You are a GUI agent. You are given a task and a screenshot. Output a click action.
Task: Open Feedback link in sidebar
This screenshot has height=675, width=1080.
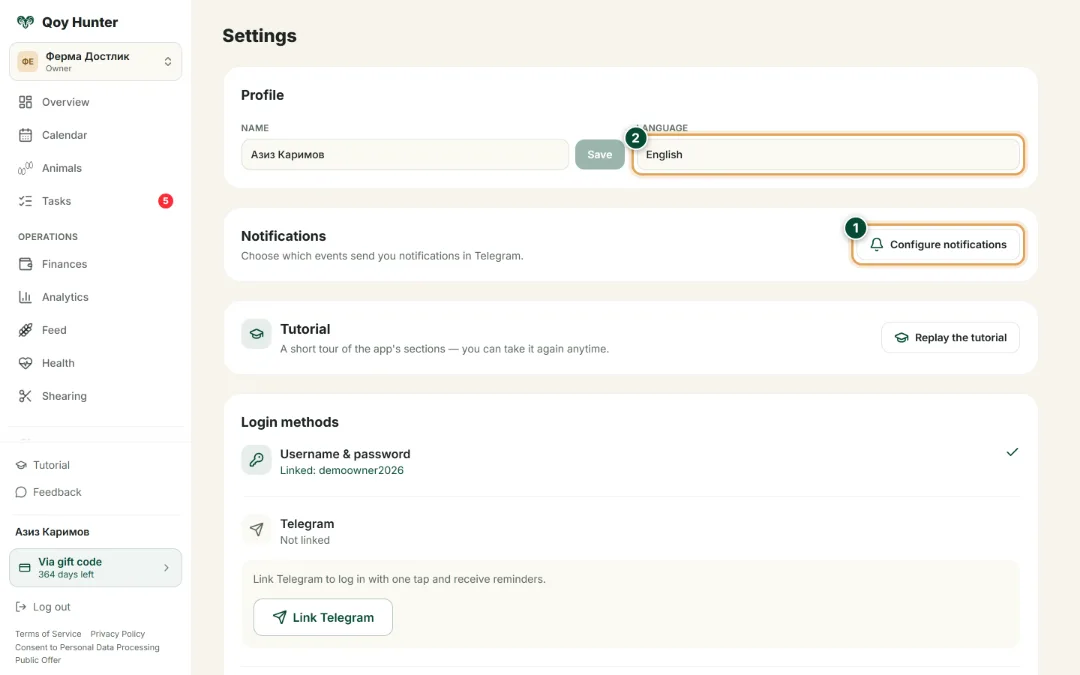coord(48,492)
